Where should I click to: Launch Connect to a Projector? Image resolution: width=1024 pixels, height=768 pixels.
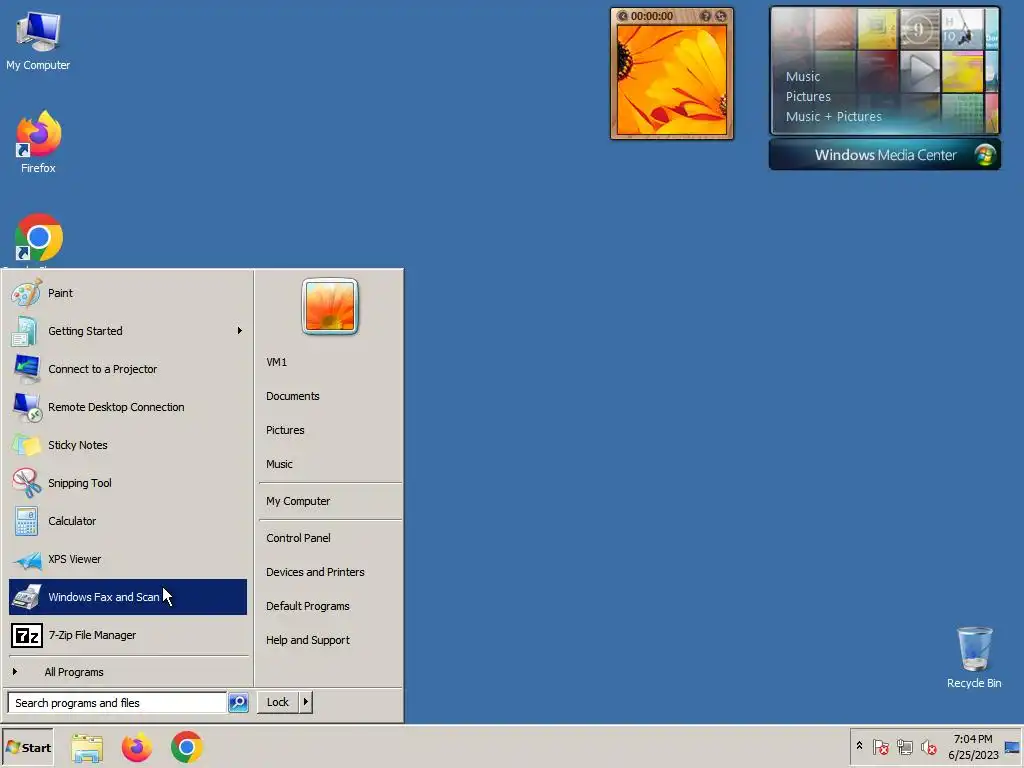tap(128, 369)
